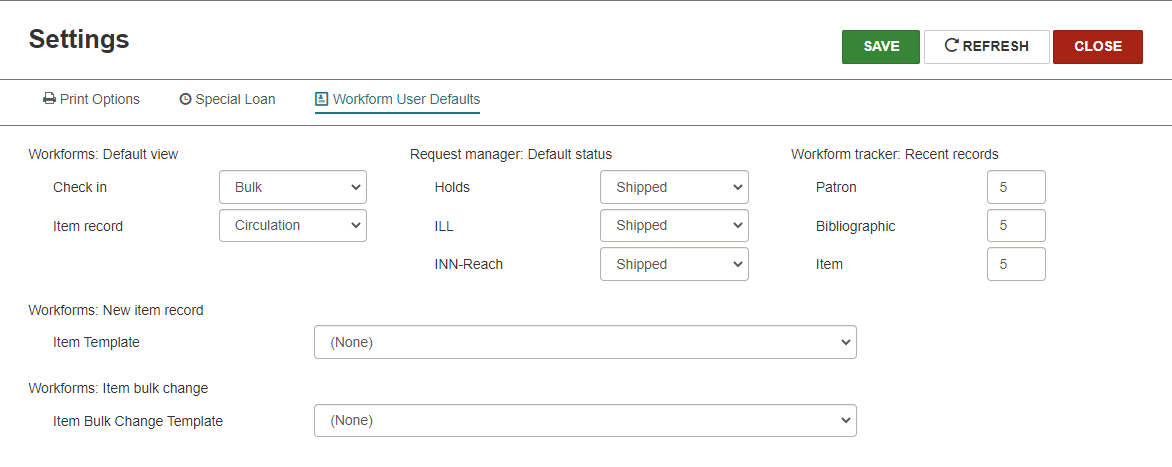The height and width of the screenshot is (467, 1172).
Task: Open the Check in default view dropdown
Action: [293, 187]
